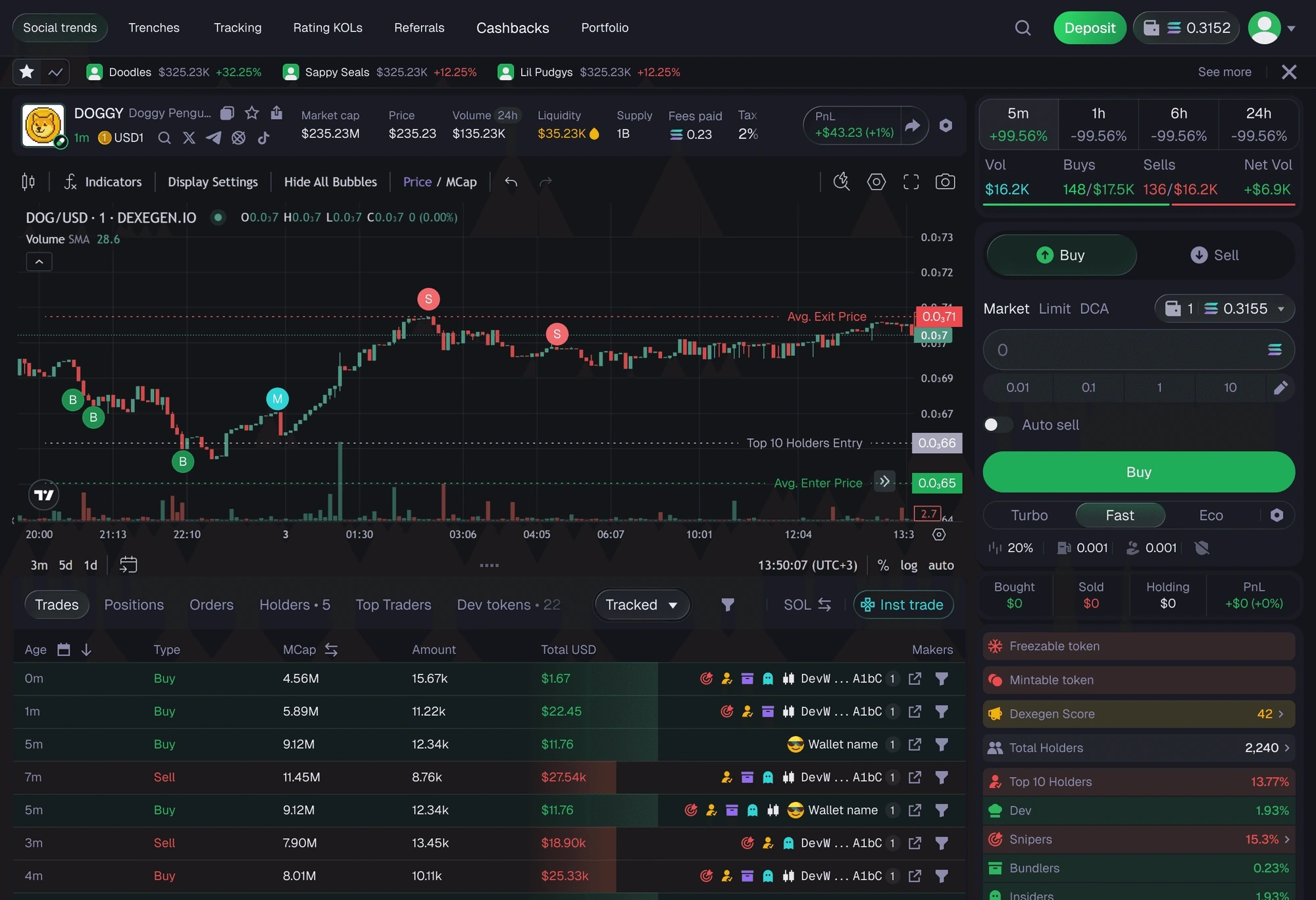Sort trades by Age arrow
1316x900 pixels.
click(86, 650)
